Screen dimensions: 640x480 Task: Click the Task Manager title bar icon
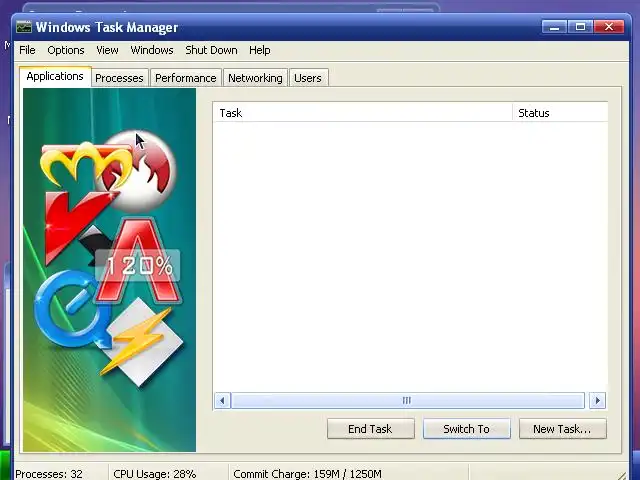(24, 27)
